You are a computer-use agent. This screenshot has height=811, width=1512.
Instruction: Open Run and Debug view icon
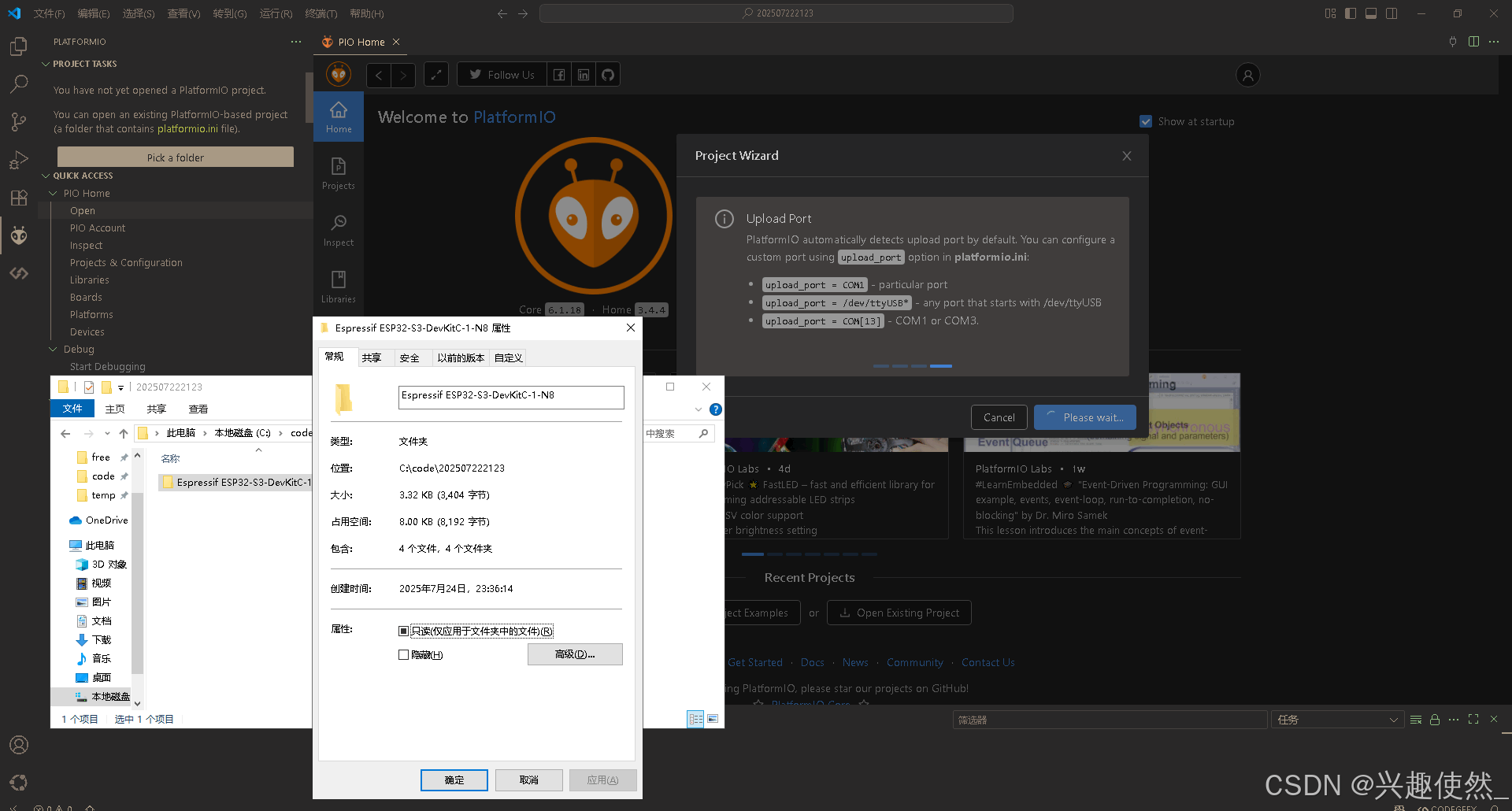pyautogui.click(x=19, y=160)
